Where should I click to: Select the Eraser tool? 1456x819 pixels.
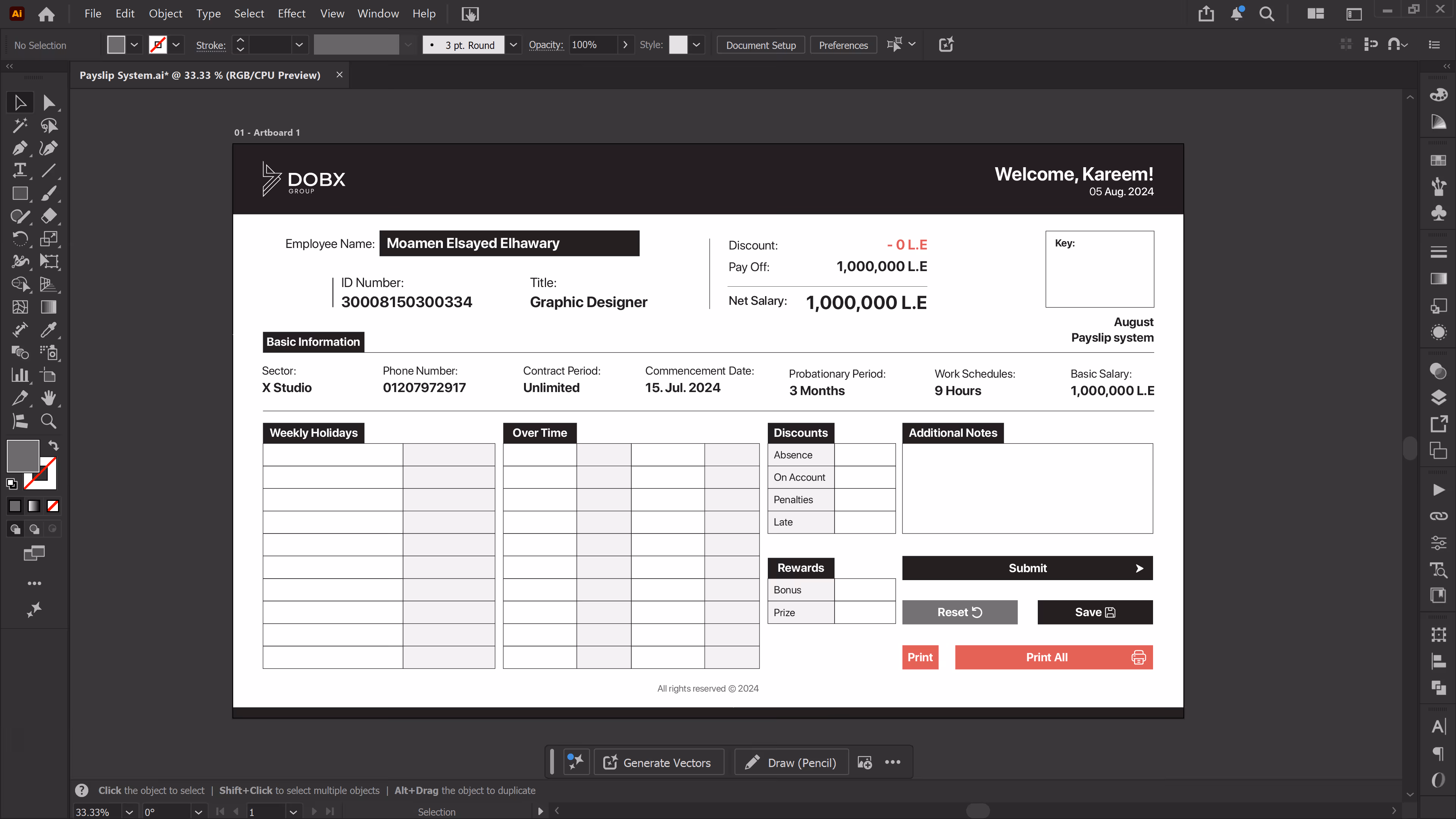[49, 216]
